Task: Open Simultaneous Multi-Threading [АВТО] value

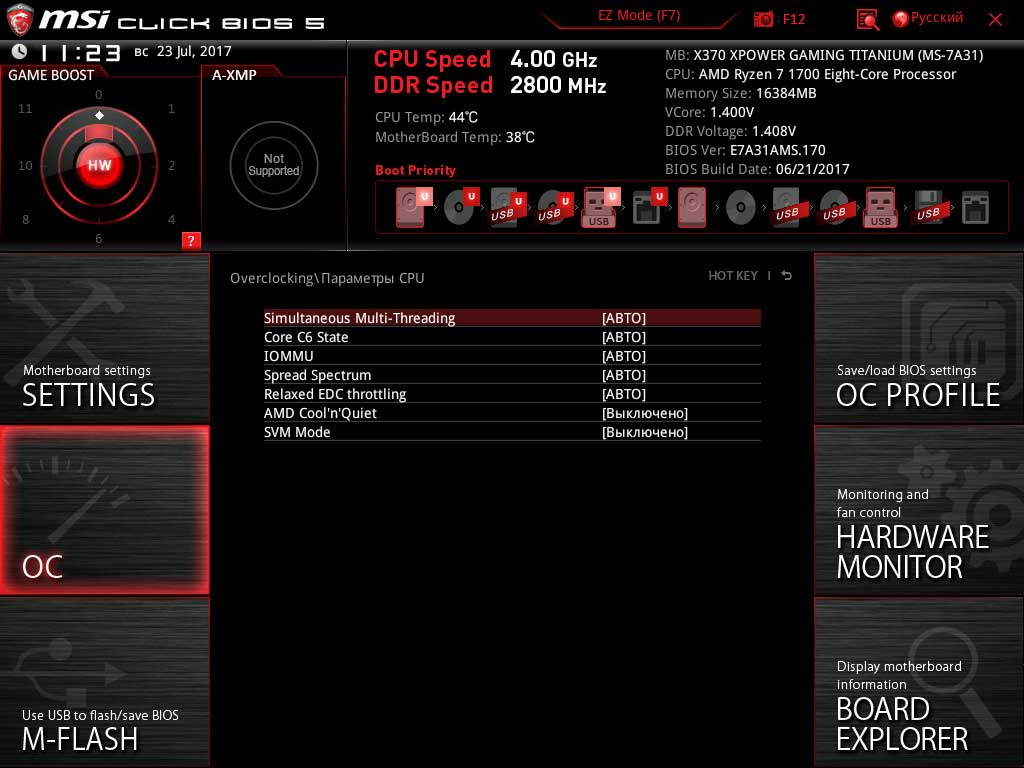Action: [x=624, y=318]
